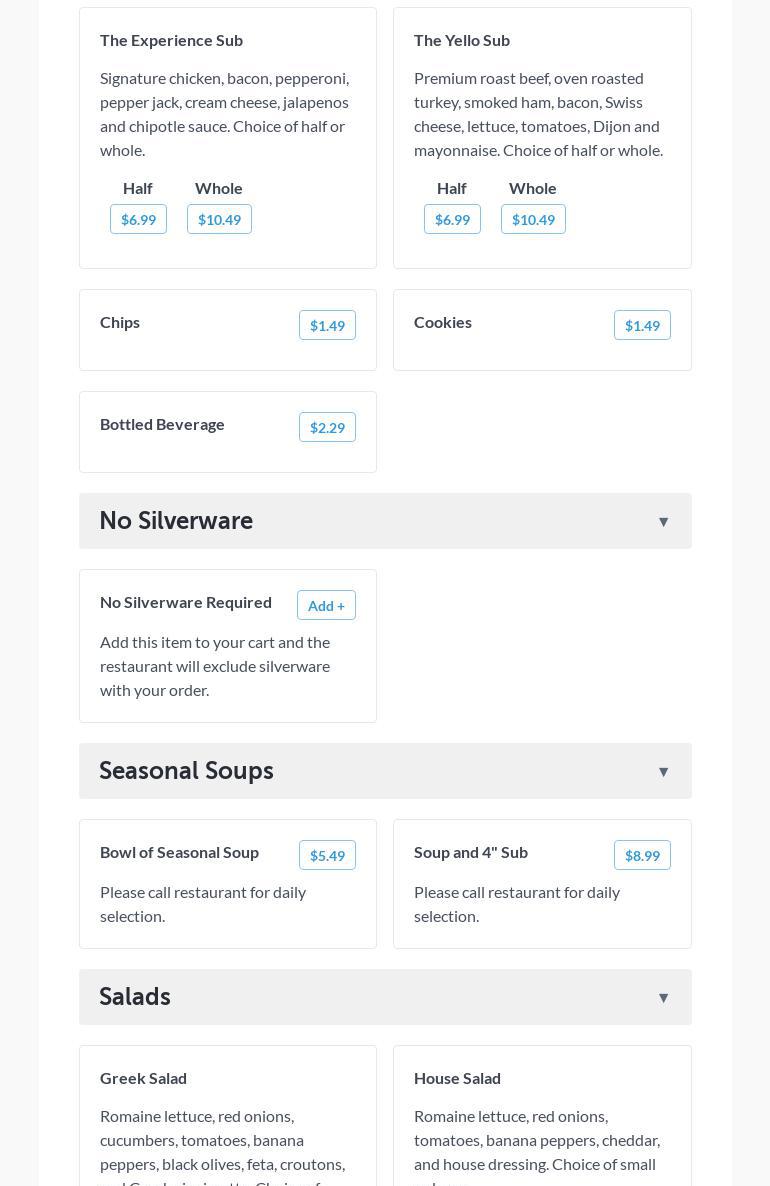
Task: Add Cookies for $1.49
Action: (642, 325)
